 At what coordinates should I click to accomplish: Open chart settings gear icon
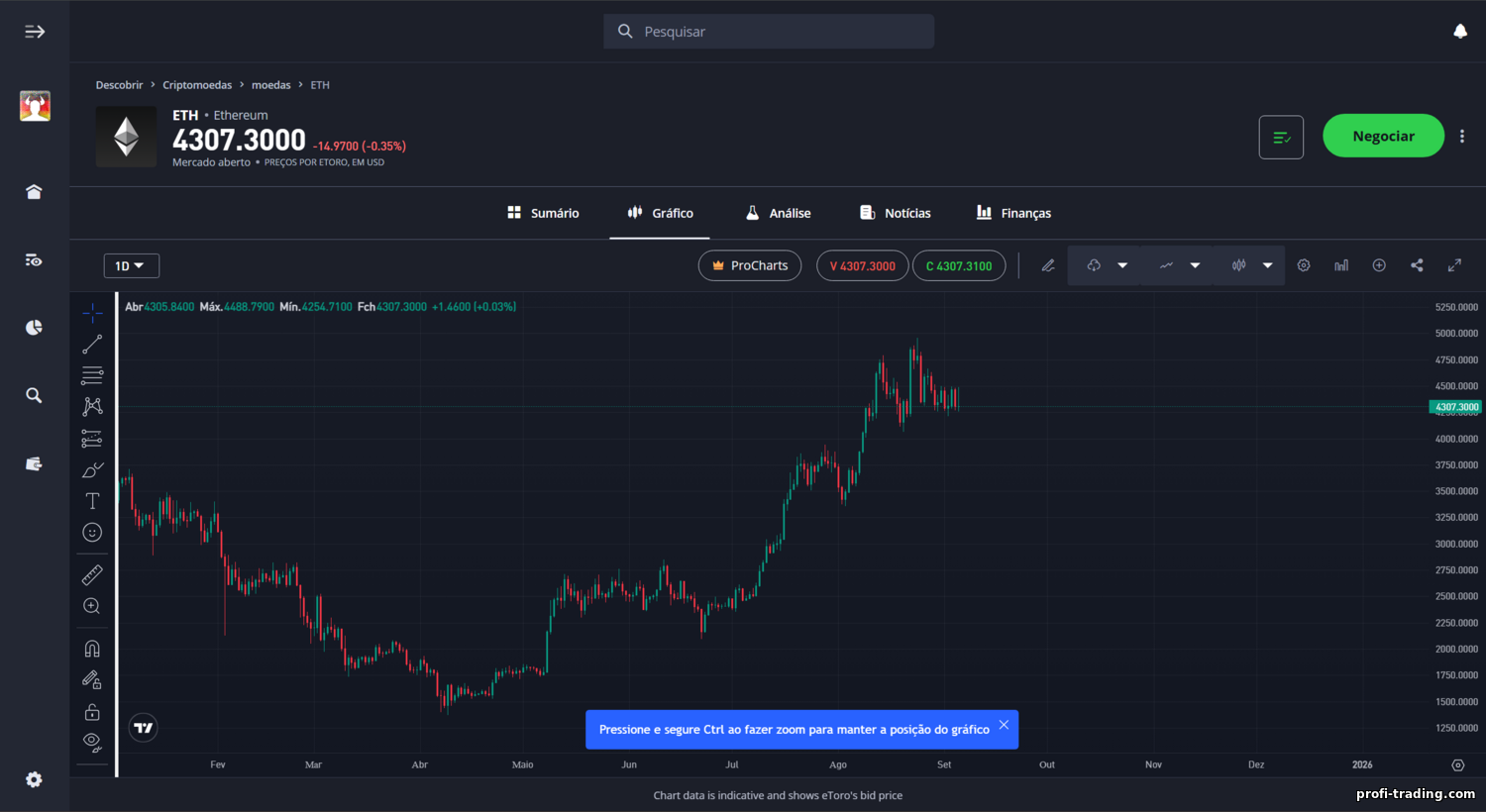pos(1304,265)
